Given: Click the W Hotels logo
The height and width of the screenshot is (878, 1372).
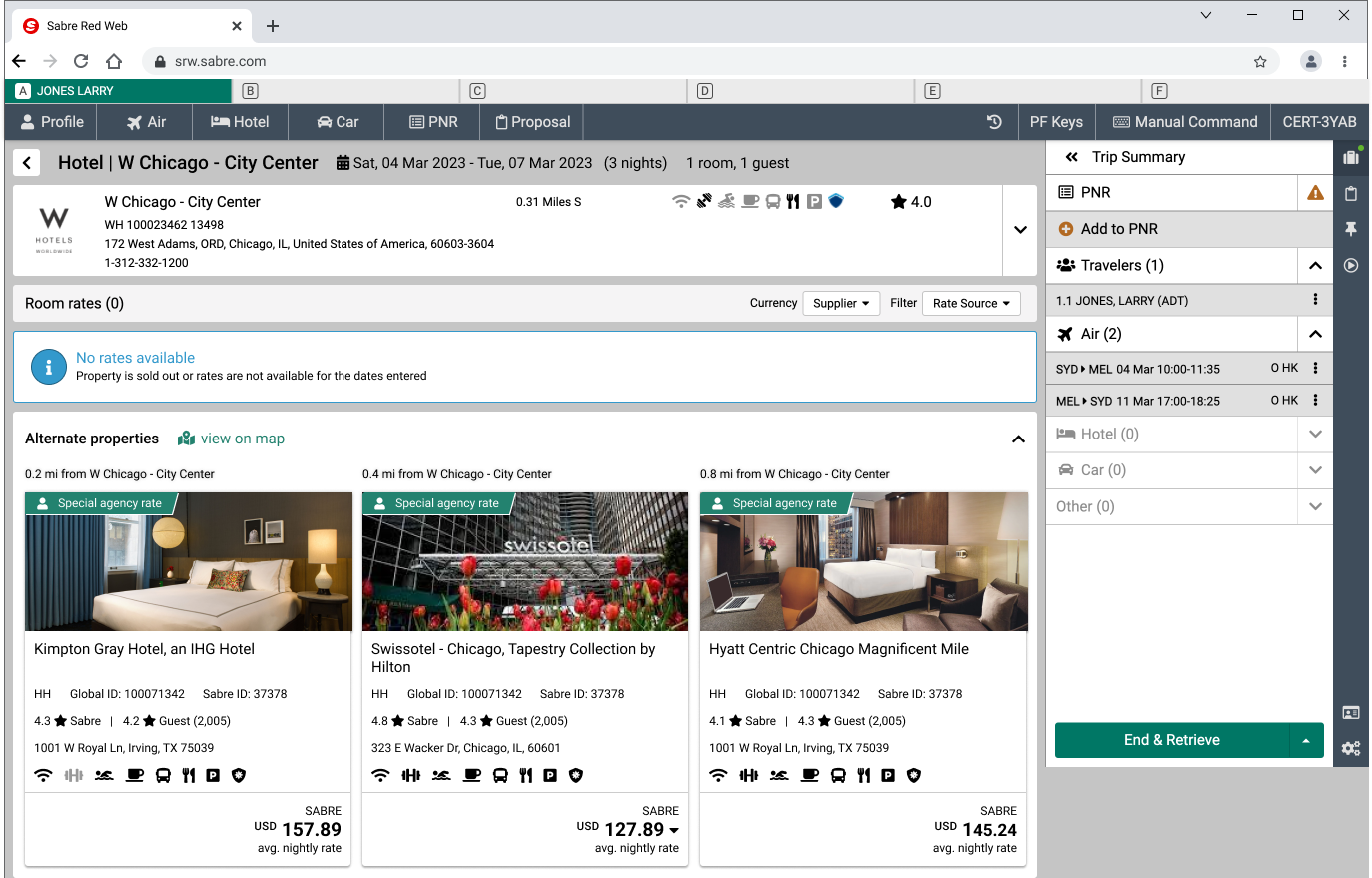Looking at the screenshot, I should (x=54, y=229).
